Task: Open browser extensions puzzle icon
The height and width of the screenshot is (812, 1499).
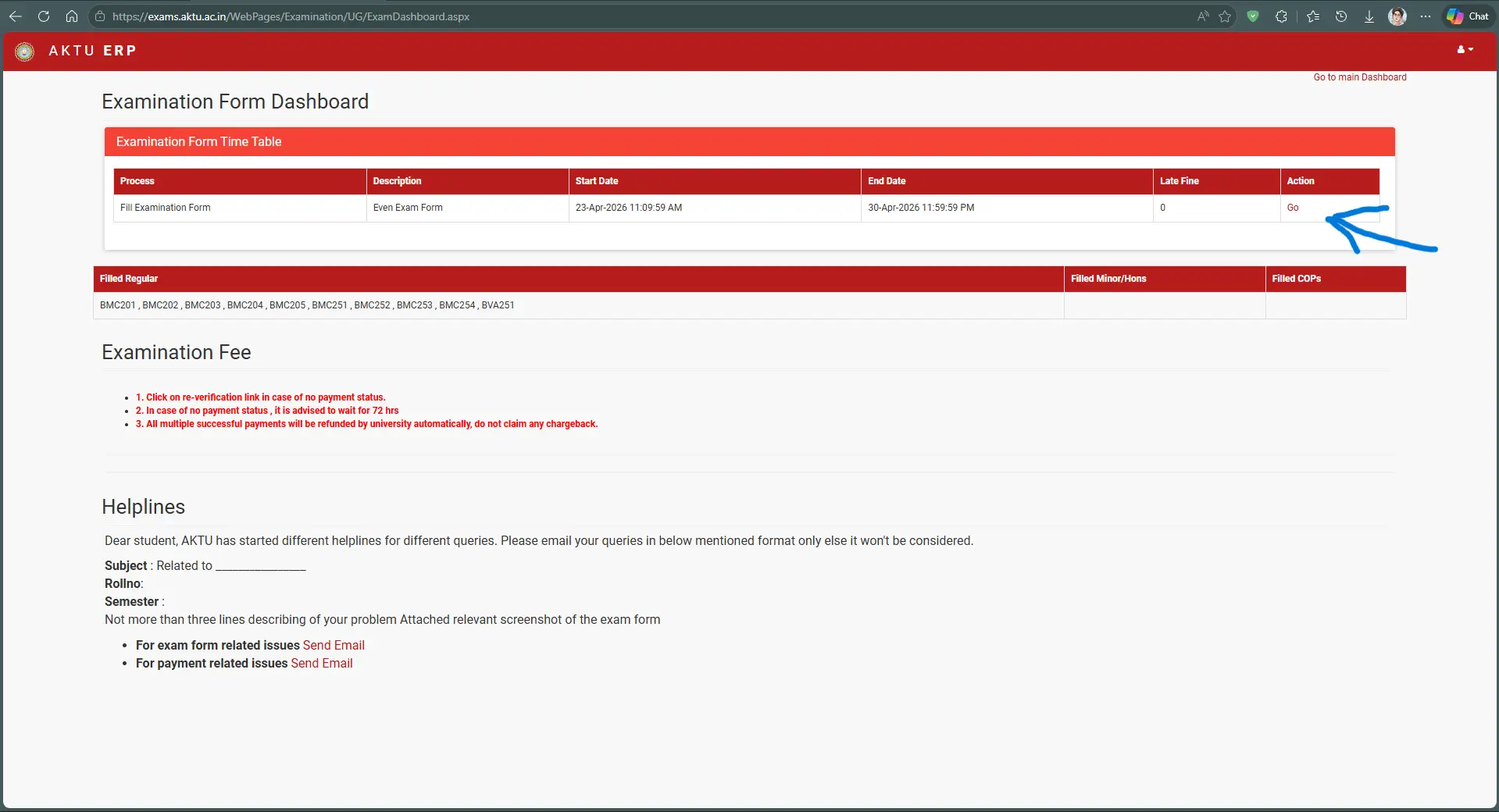Action: 1281,16
